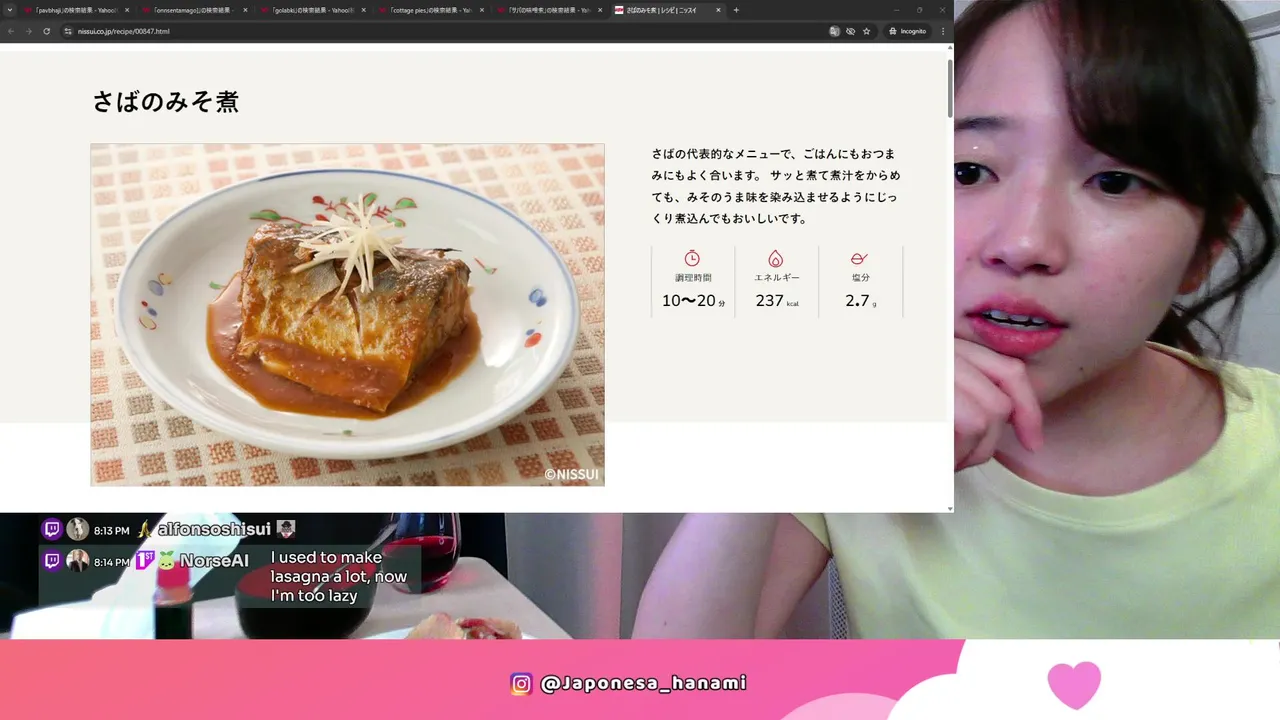The image size is (1280, 720).
Task: Close the 'cottage pies' search tab
Action: (x=482, y=10)
